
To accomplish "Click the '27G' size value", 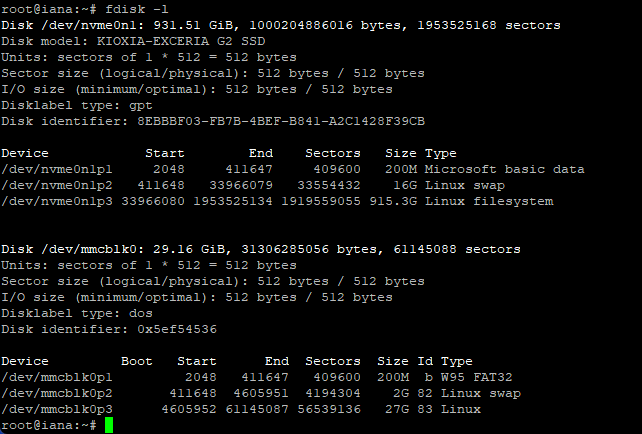I will 397,409.
